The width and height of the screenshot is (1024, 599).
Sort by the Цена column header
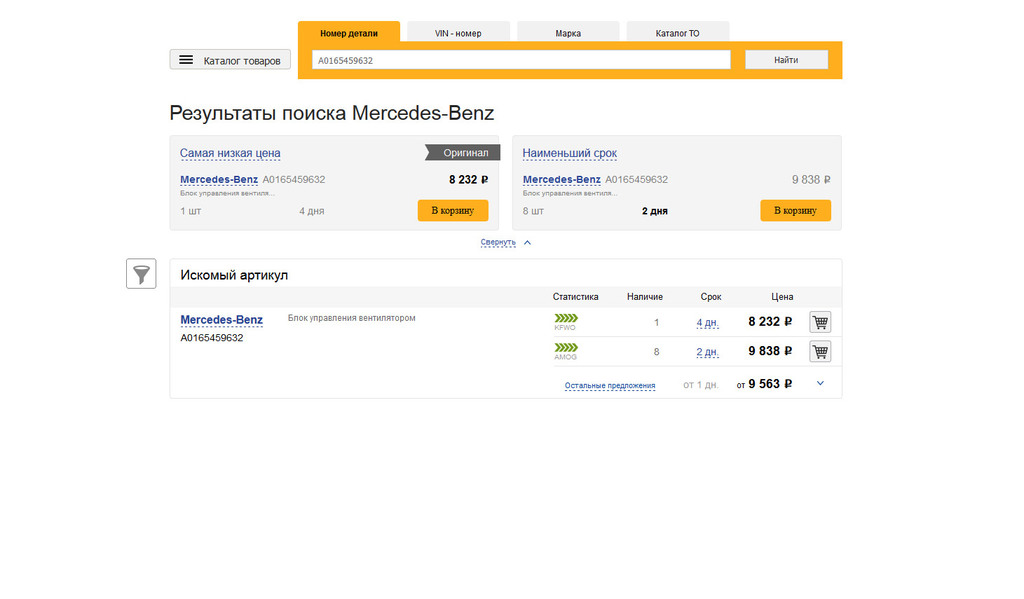tap(782, 297)
